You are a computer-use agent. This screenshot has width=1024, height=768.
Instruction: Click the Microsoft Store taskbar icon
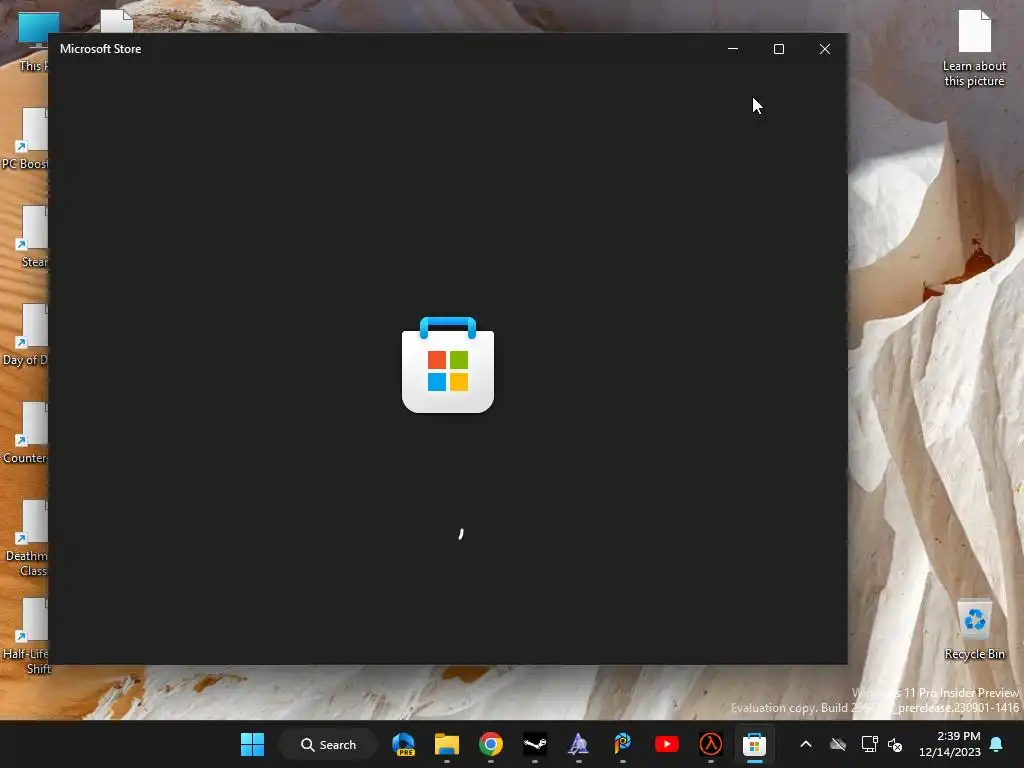point(754,744)
